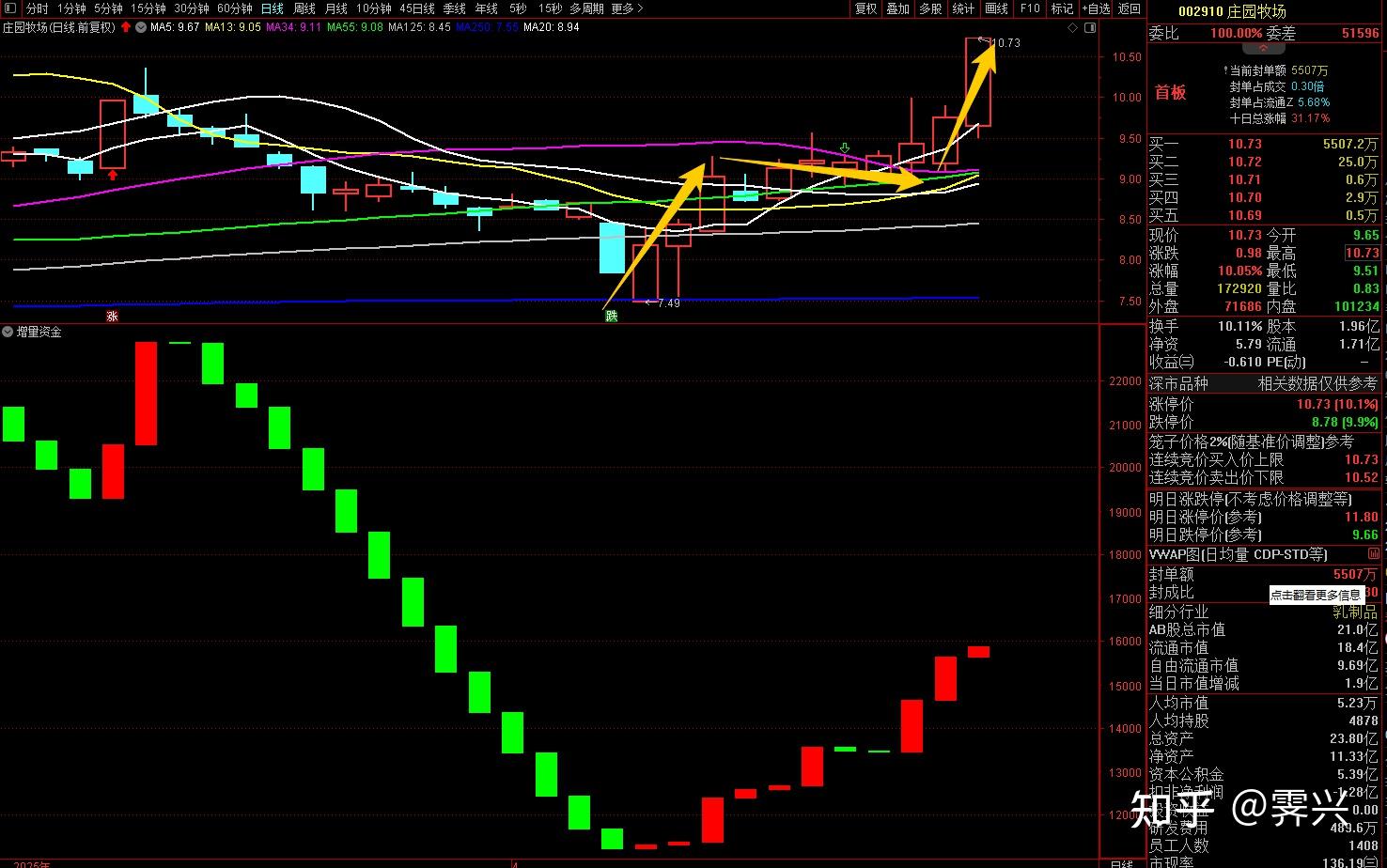Add stock via +自选 button
Screen dimensions: 1387x868
(x=1096, y=8)
